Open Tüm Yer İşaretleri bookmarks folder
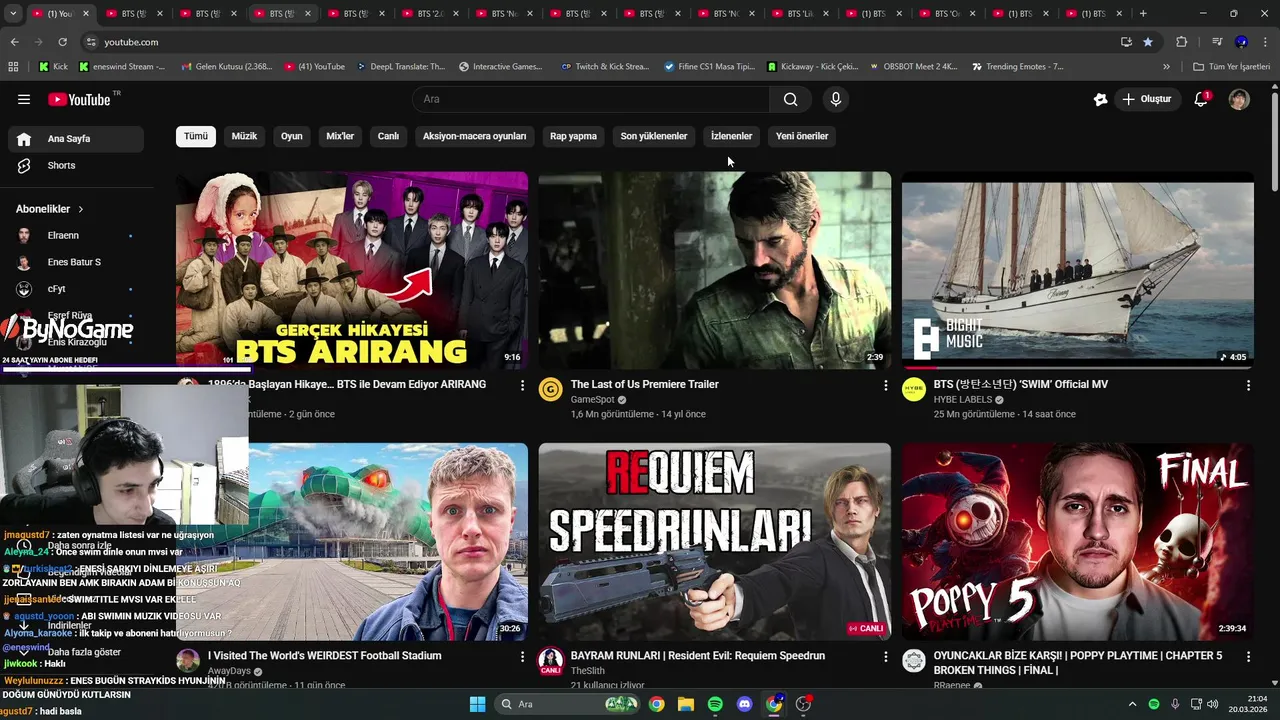Viewport: 1280px width, 720px height. [x=1231, y=66]
